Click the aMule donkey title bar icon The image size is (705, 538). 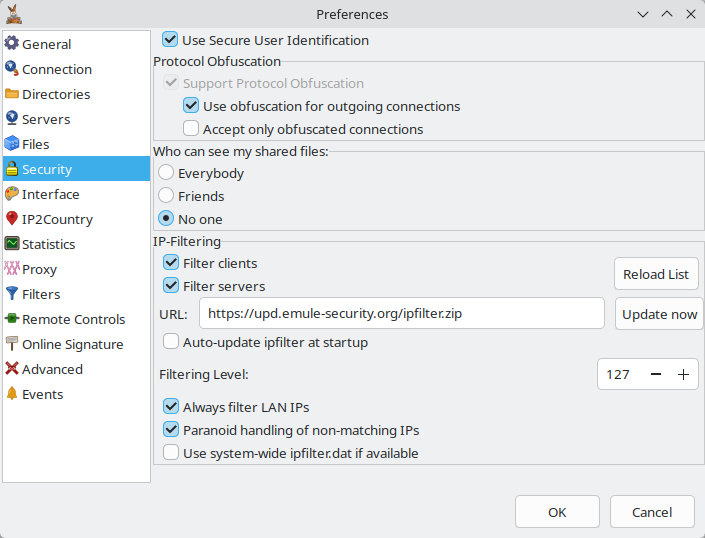pos(14,14)
